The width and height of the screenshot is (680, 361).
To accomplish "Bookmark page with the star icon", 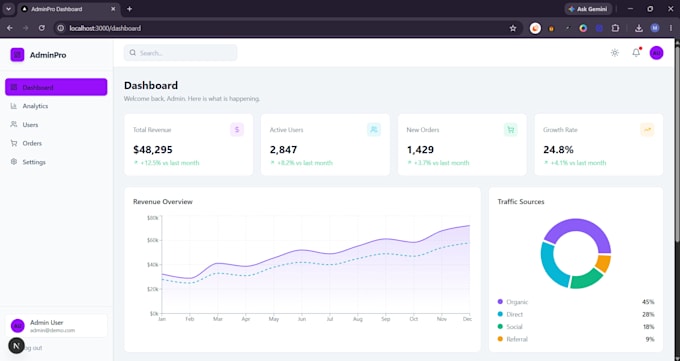I will pyautogui.click(x=513, y=28).
